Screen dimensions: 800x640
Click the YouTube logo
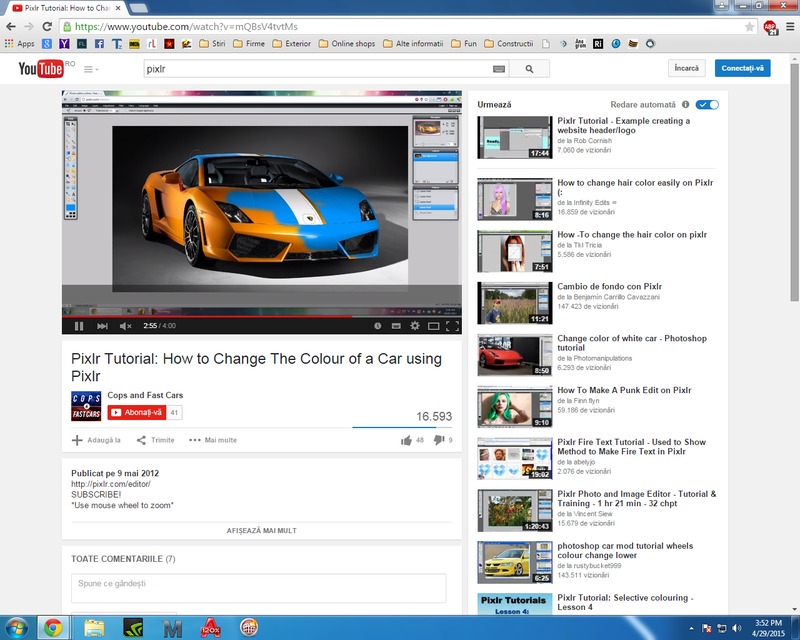click(x=41, y=68)
